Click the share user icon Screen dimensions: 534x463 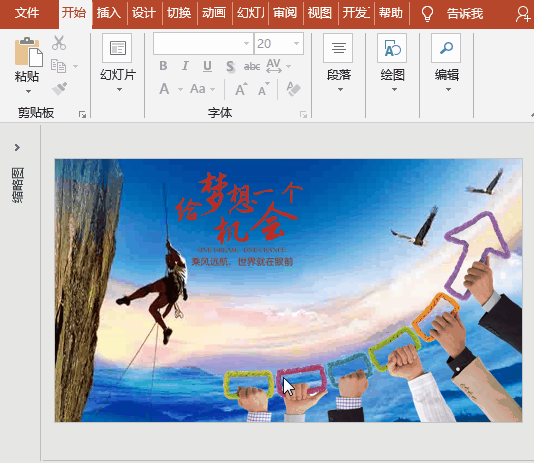tap(523, 14)
